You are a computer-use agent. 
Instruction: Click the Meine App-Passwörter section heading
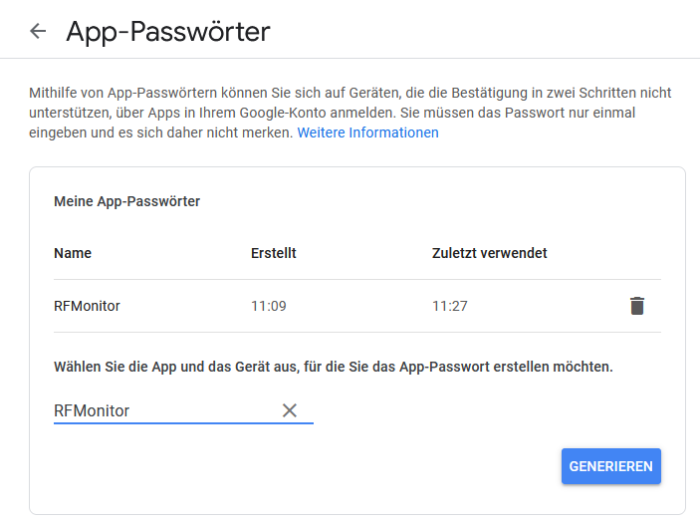click(127, 201)
